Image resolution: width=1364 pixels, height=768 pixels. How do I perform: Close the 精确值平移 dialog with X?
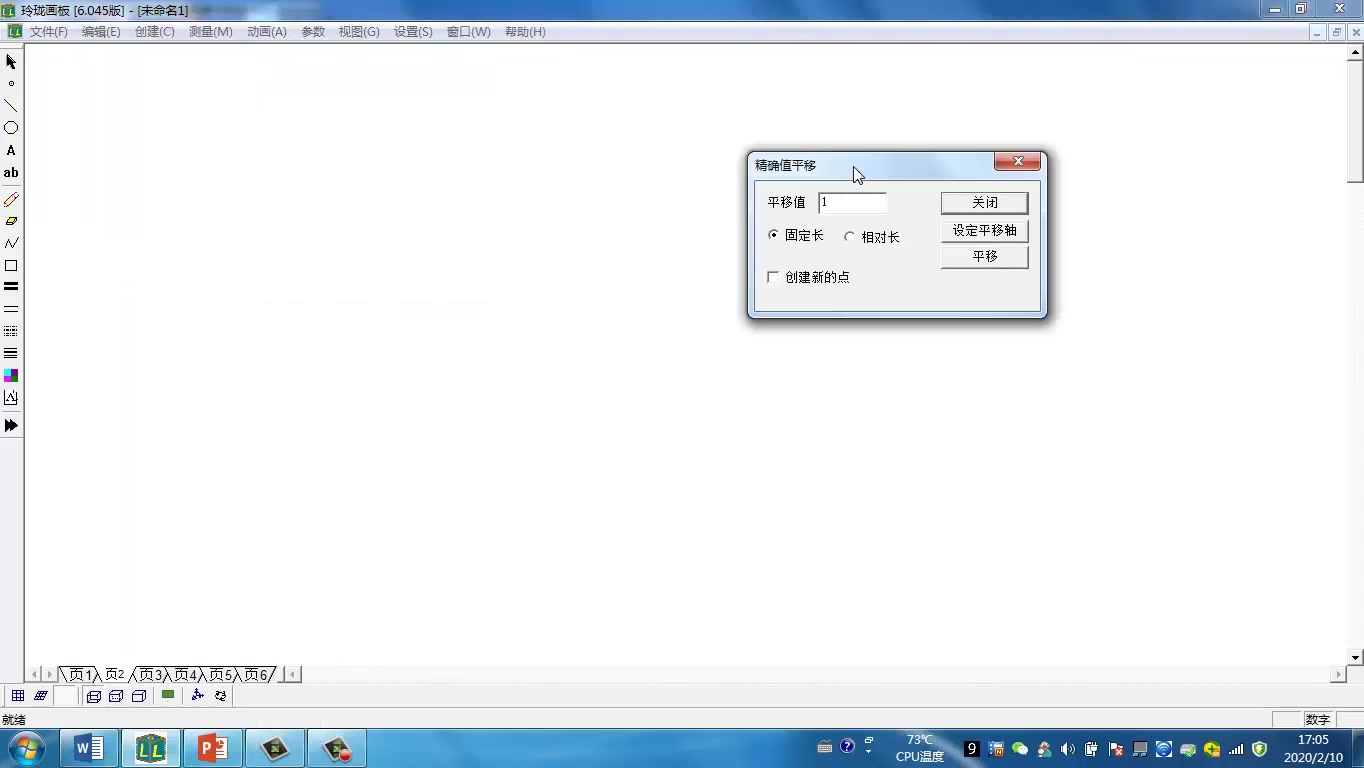(1017, 161)
